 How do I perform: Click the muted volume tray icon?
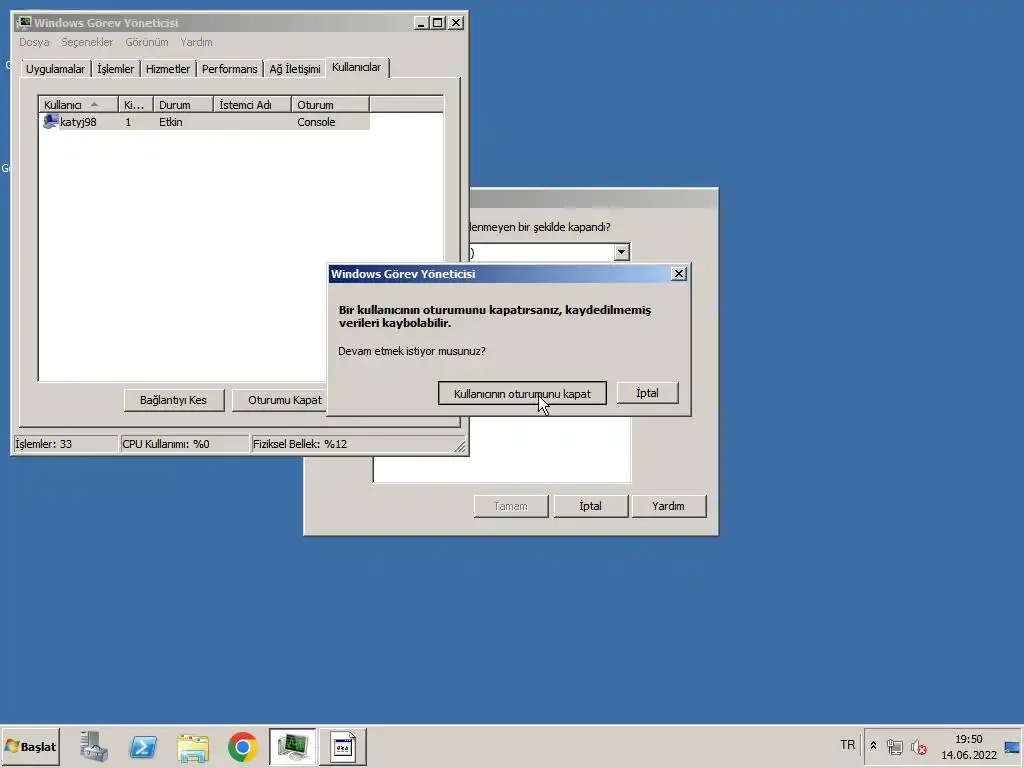(x=918, y=746)
